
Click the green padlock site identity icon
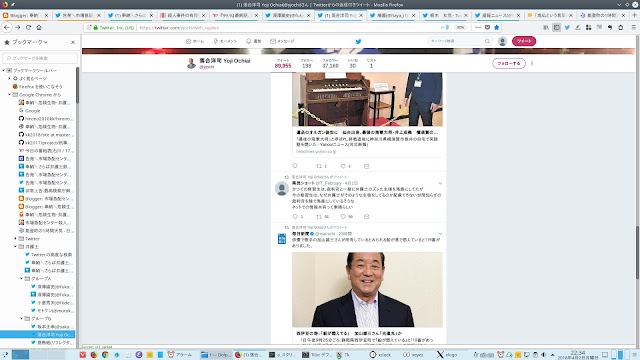point(96,28)
